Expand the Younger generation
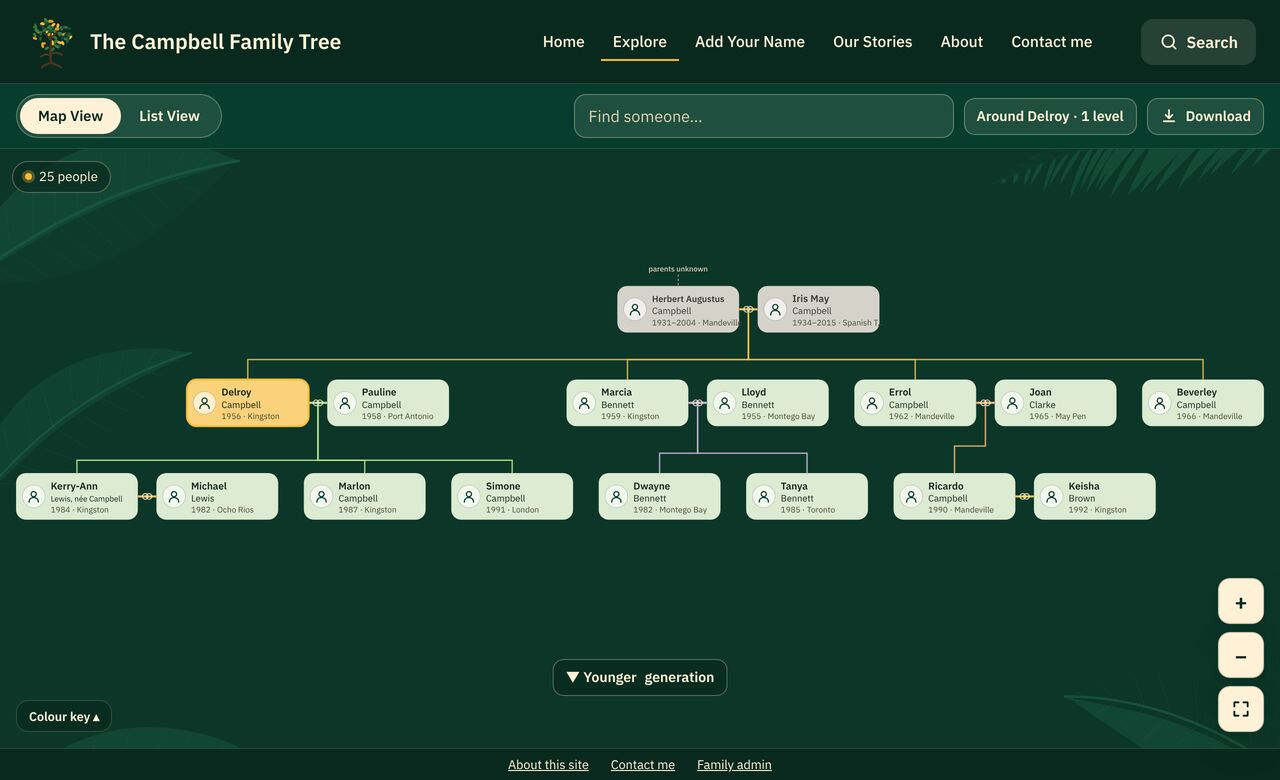1280x780 pixels. pos(640,677)
